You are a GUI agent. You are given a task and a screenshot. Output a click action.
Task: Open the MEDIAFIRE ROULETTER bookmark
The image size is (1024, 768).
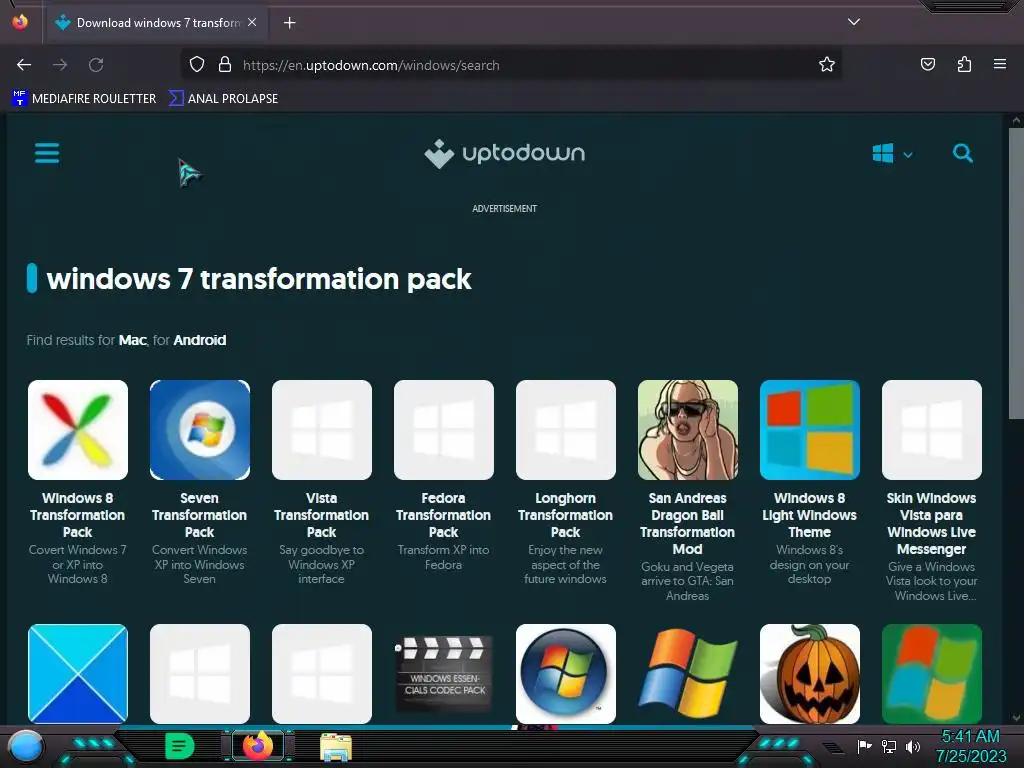84,99
